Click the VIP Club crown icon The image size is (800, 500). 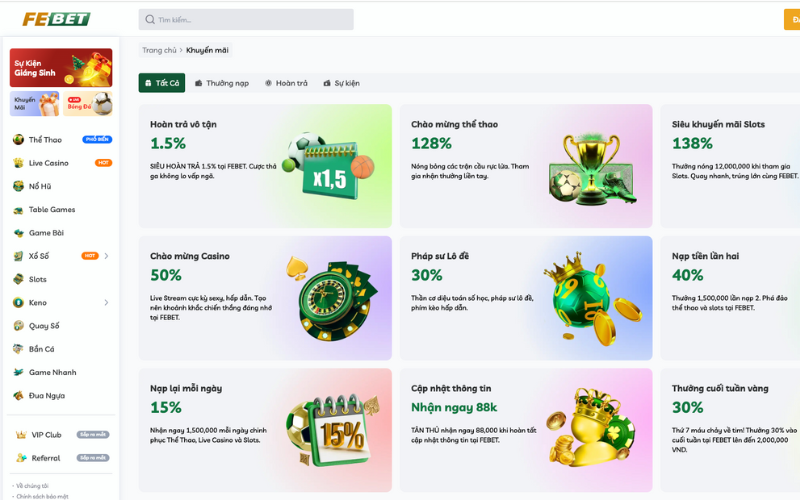(x=21, y=435)
